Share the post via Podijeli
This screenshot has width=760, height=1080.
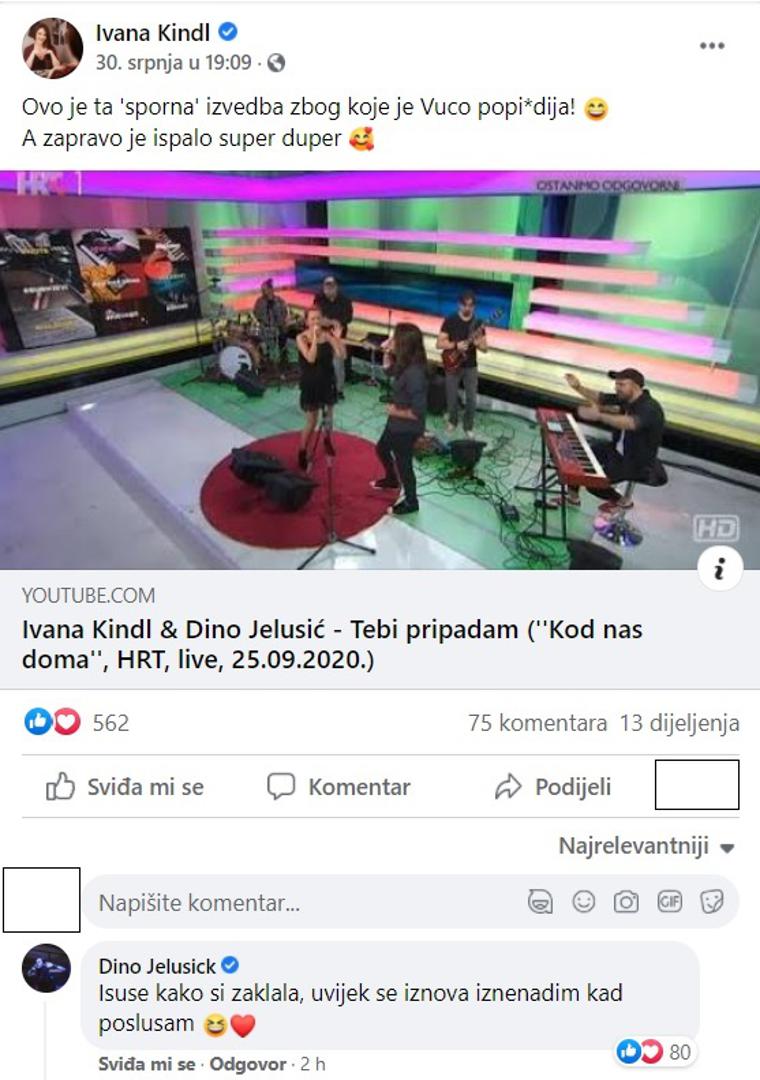(553, 787)
